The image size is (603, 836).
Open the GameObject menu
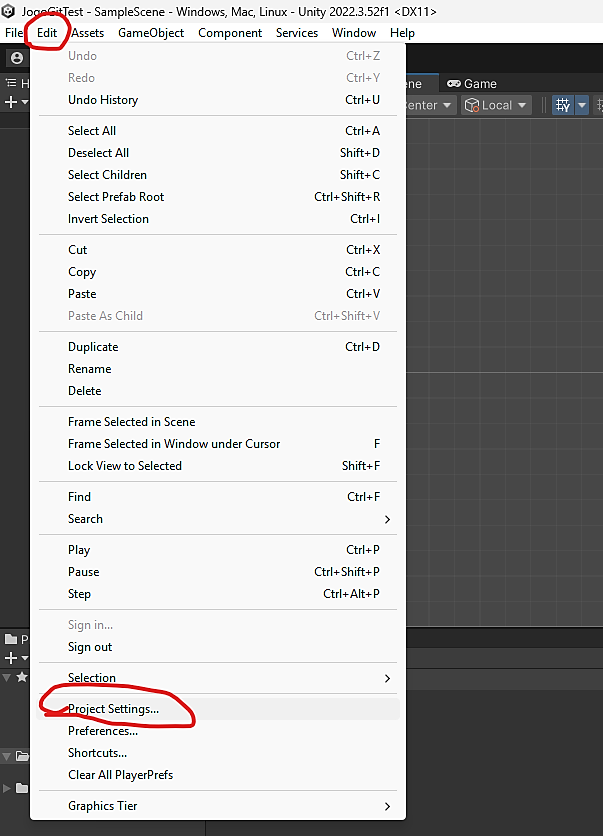pyautogui.click(x=151, y=33)
